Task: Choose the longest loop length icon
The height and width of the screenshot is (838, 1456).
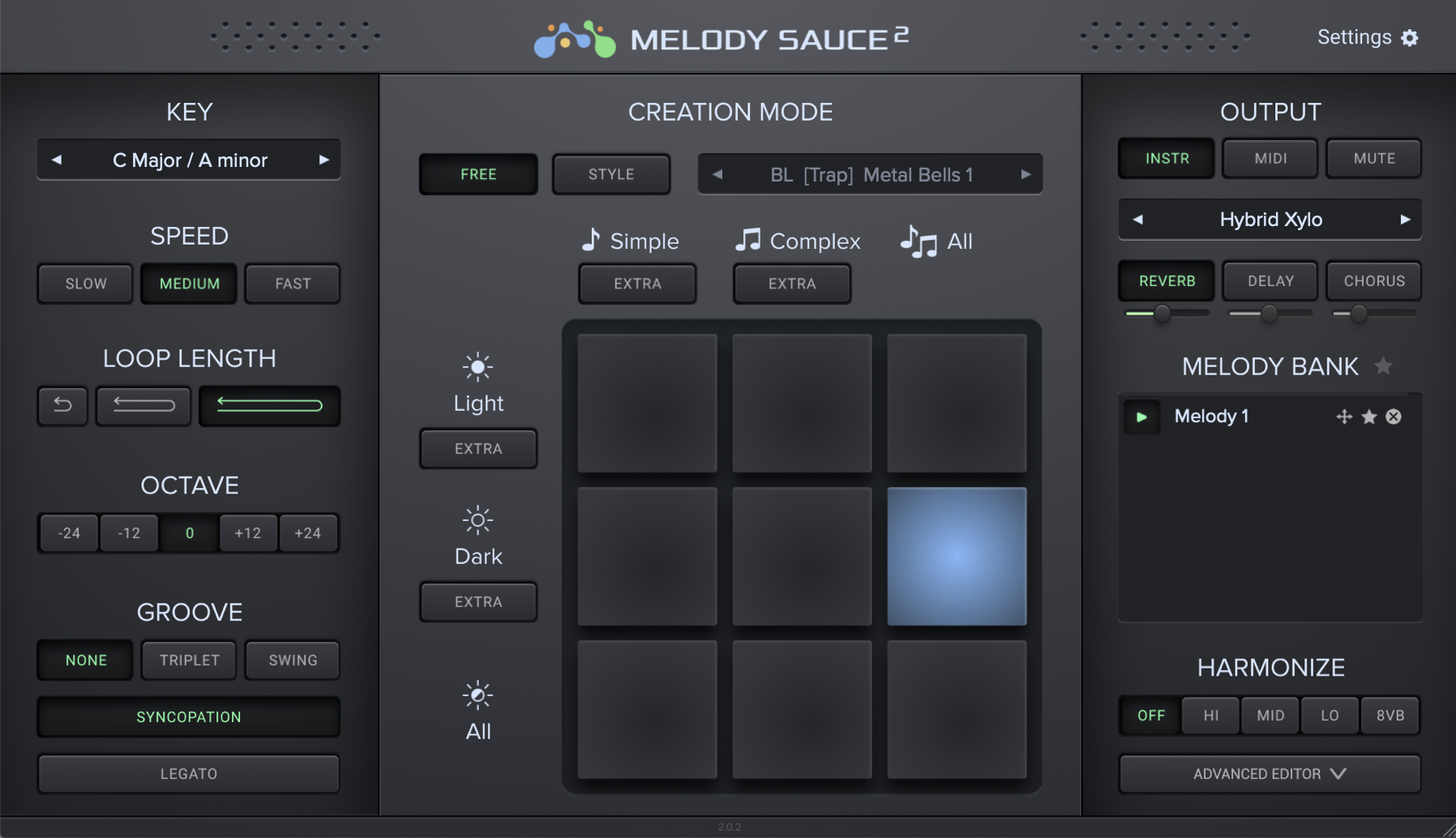Action: (269, 405)
